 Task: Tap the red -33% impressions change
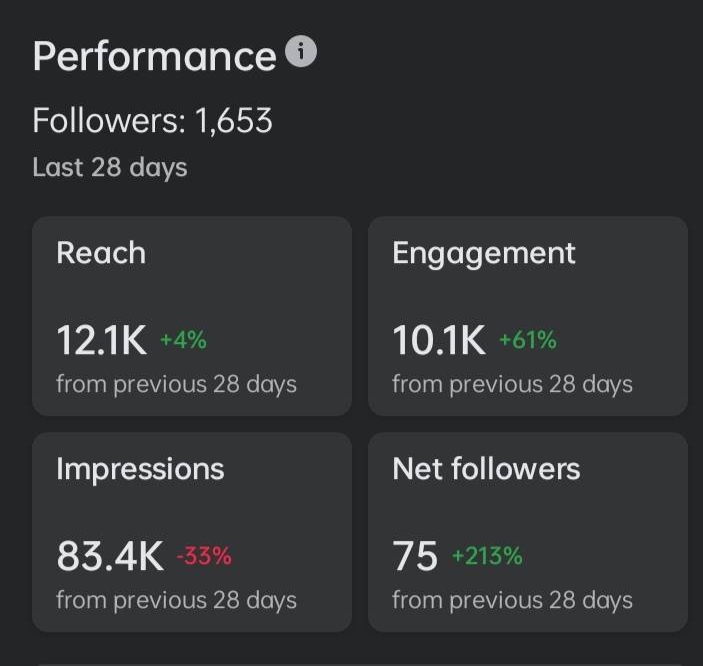pyautogui.click(x=204, y=556)
